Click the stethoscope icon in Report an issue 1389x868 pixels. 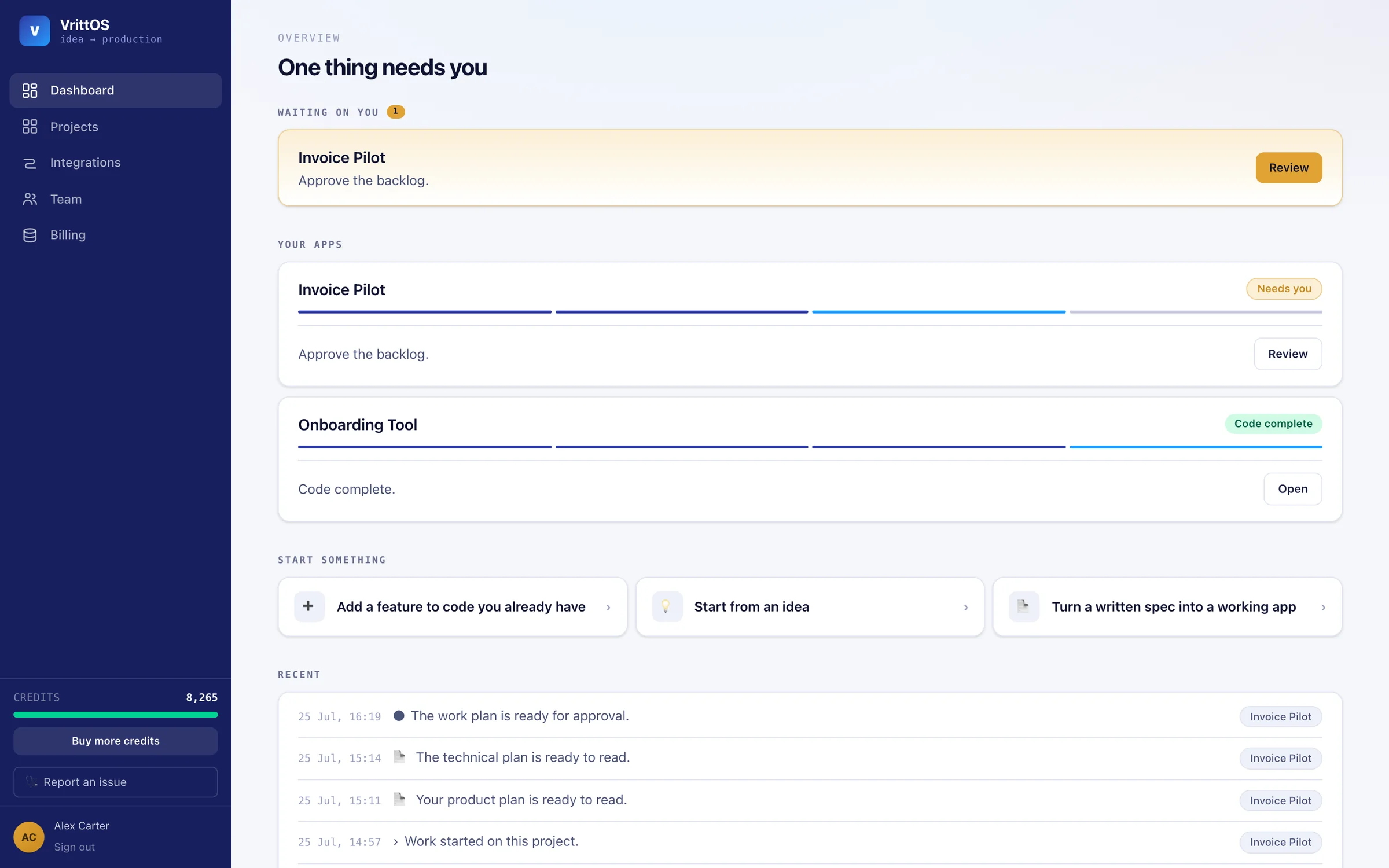[x=32, y=782]
